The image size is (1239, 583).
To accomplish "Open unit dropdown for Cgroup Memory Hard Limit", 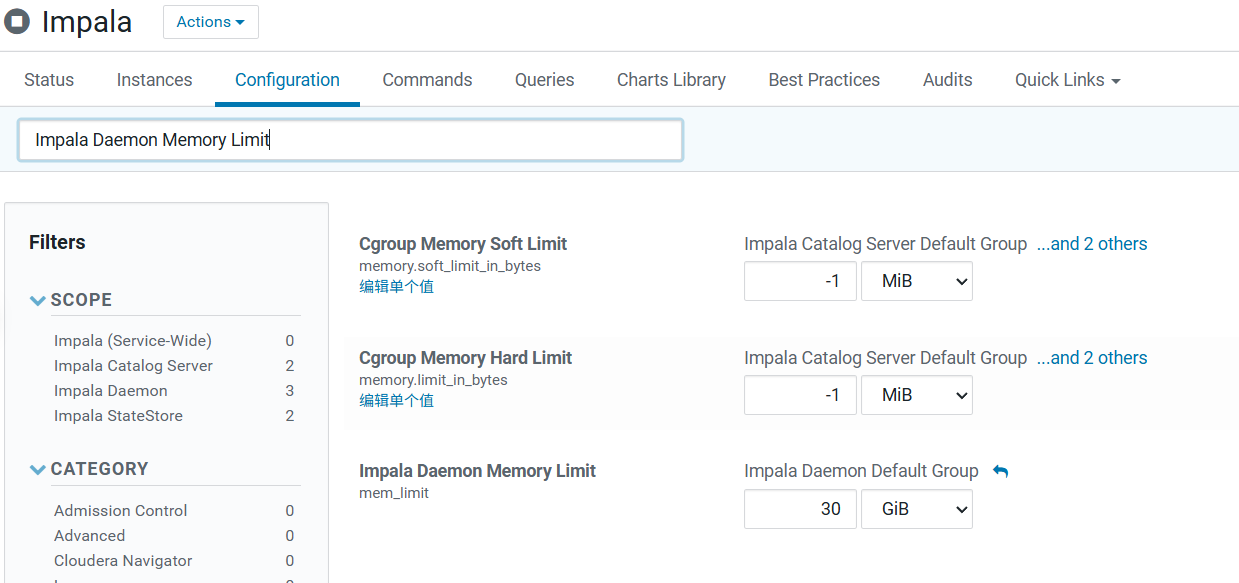I will (916, 396).
